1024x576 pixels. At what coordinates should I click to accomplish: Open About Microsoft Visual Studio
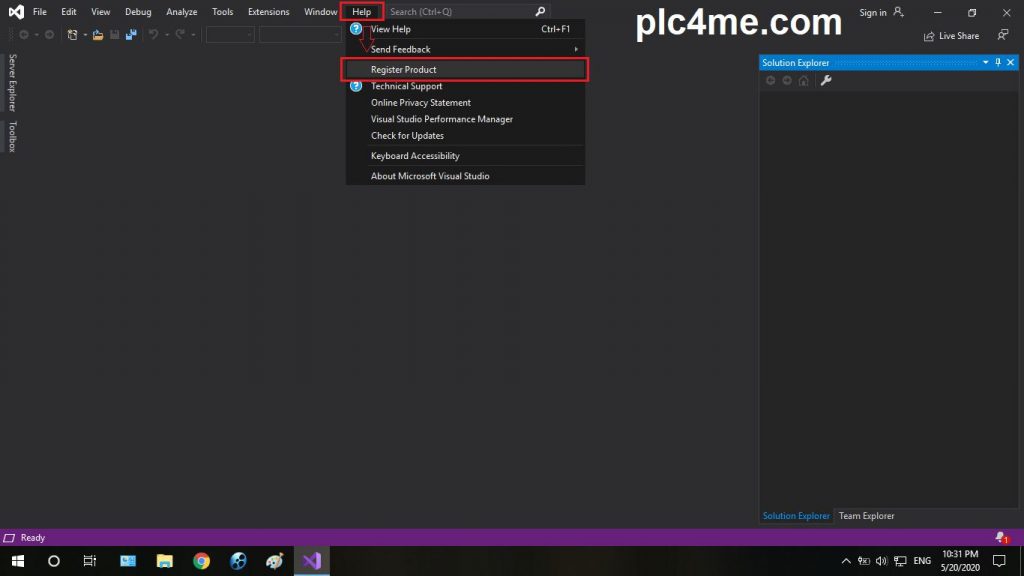coord(430,176)
